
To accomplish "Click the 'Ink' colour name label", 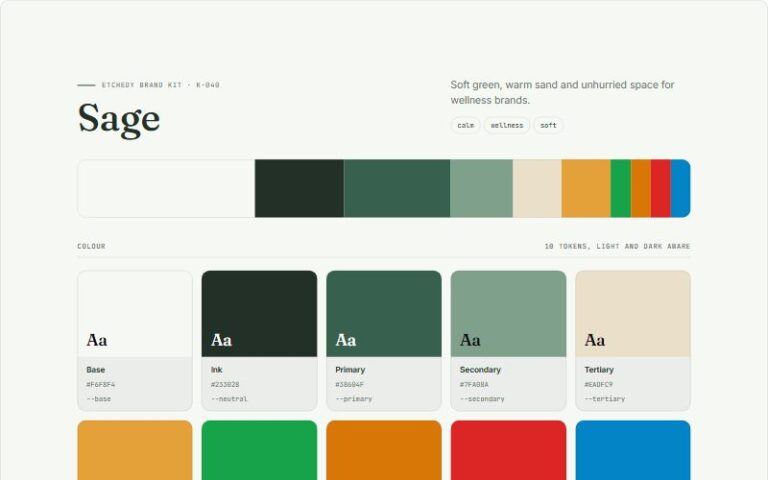I will pyautogui.click(x=216, y=369).
